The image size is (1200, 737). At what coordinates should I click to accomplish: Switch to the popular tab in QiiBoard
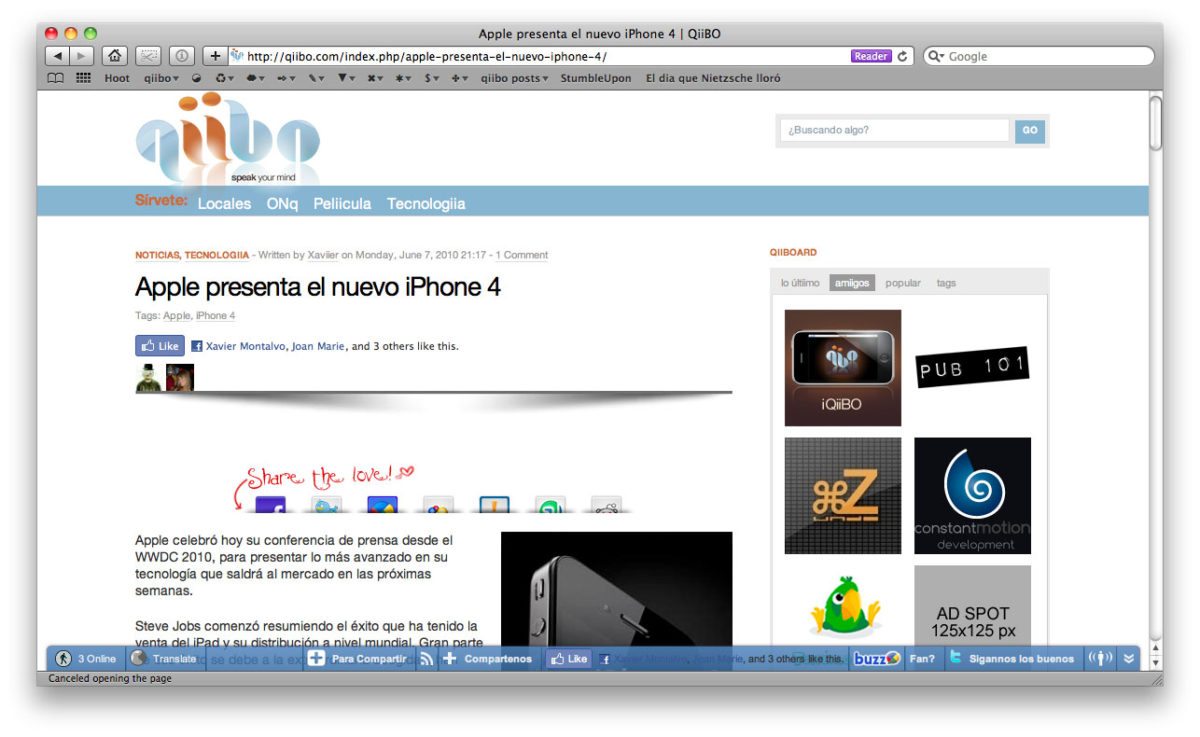click(x=903, y=283)
